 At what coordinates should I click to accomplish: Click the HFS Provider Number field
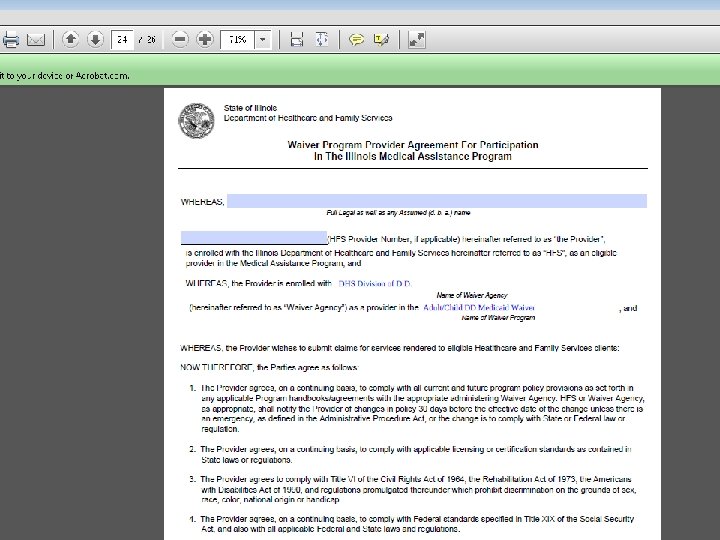[254, 238]
